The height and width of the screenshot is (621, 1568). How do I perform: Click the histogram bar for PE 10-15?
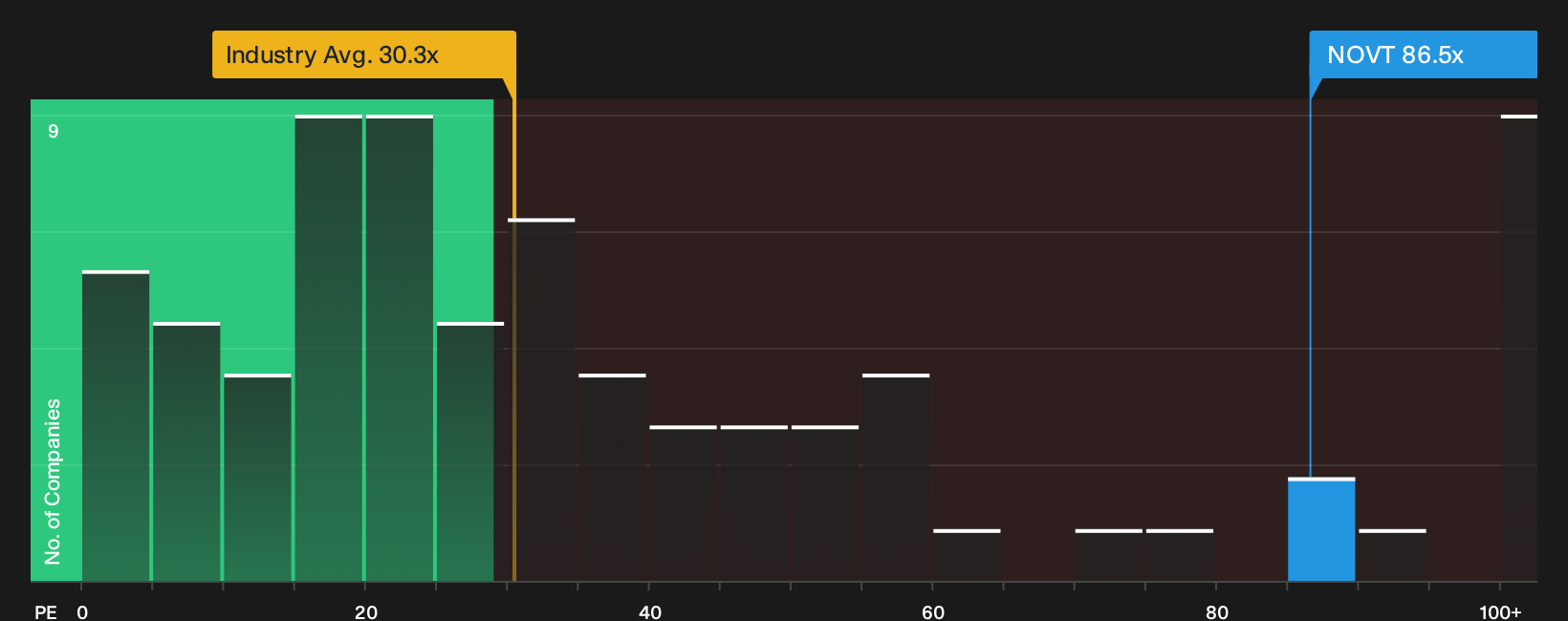pyautogui.click(x=257, y=478)
